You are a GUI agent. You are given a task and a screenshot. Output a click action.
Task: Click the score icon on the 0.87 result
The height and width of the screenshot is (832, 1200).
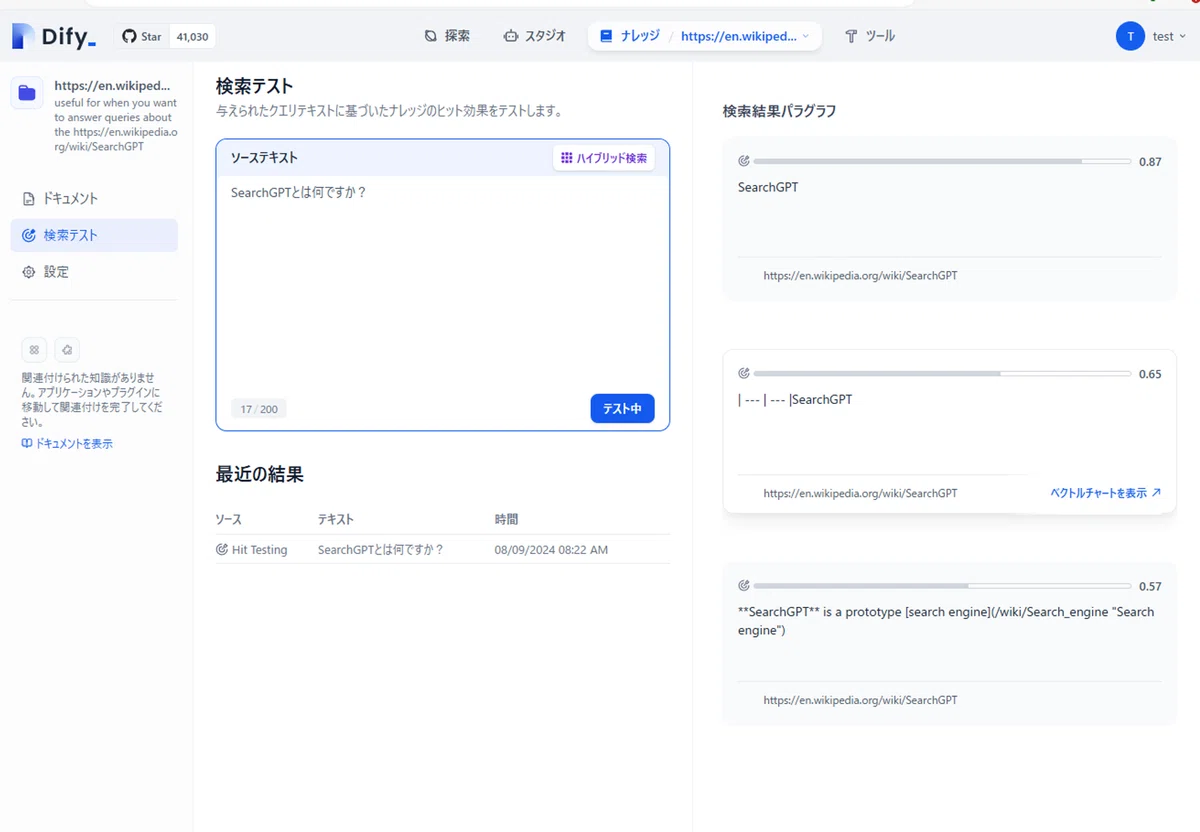coord(743,161)
